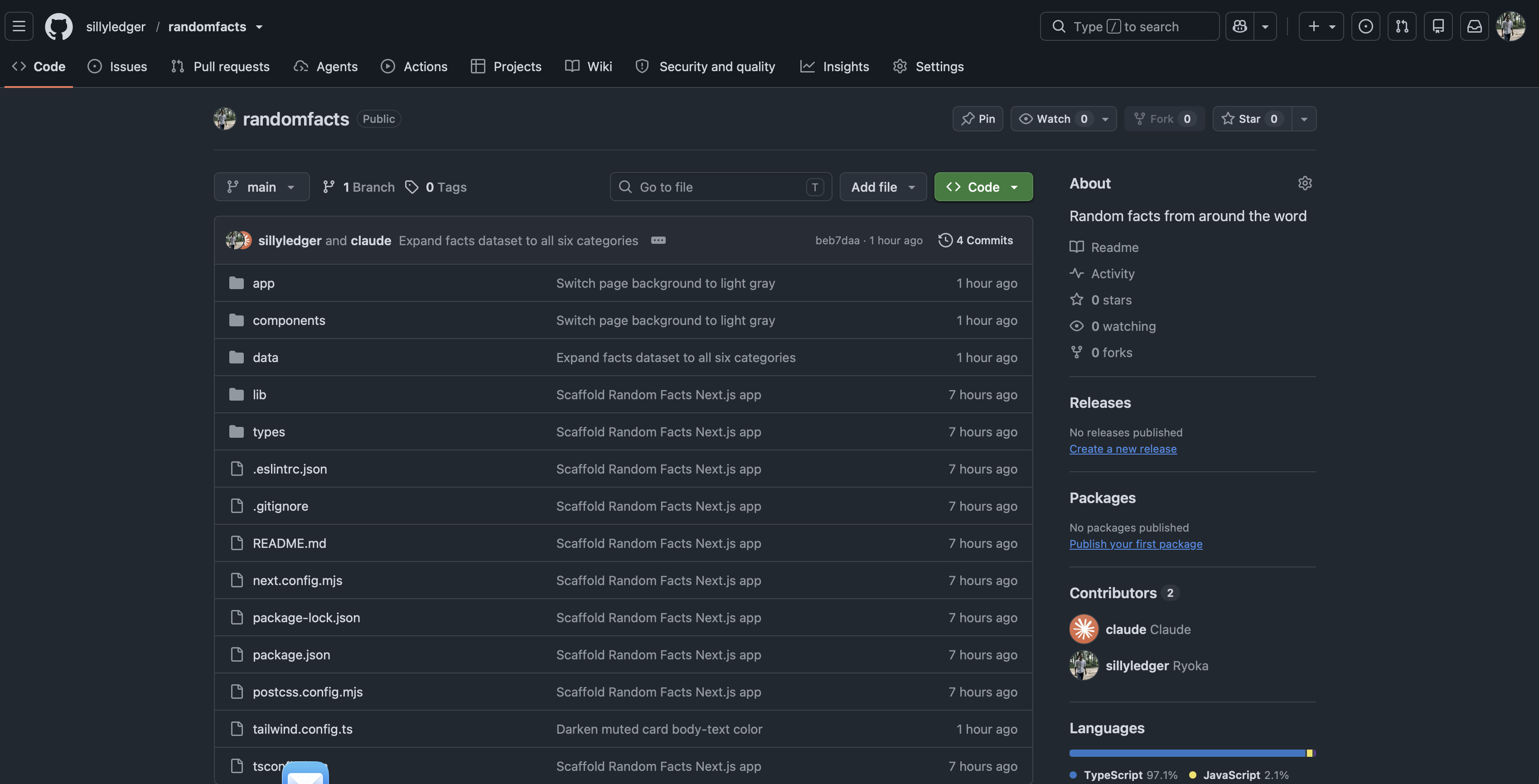The width and height of the screenshot is (1539, 784).
Task: Open the create new plus dropdown
Action: [1321, 26]
